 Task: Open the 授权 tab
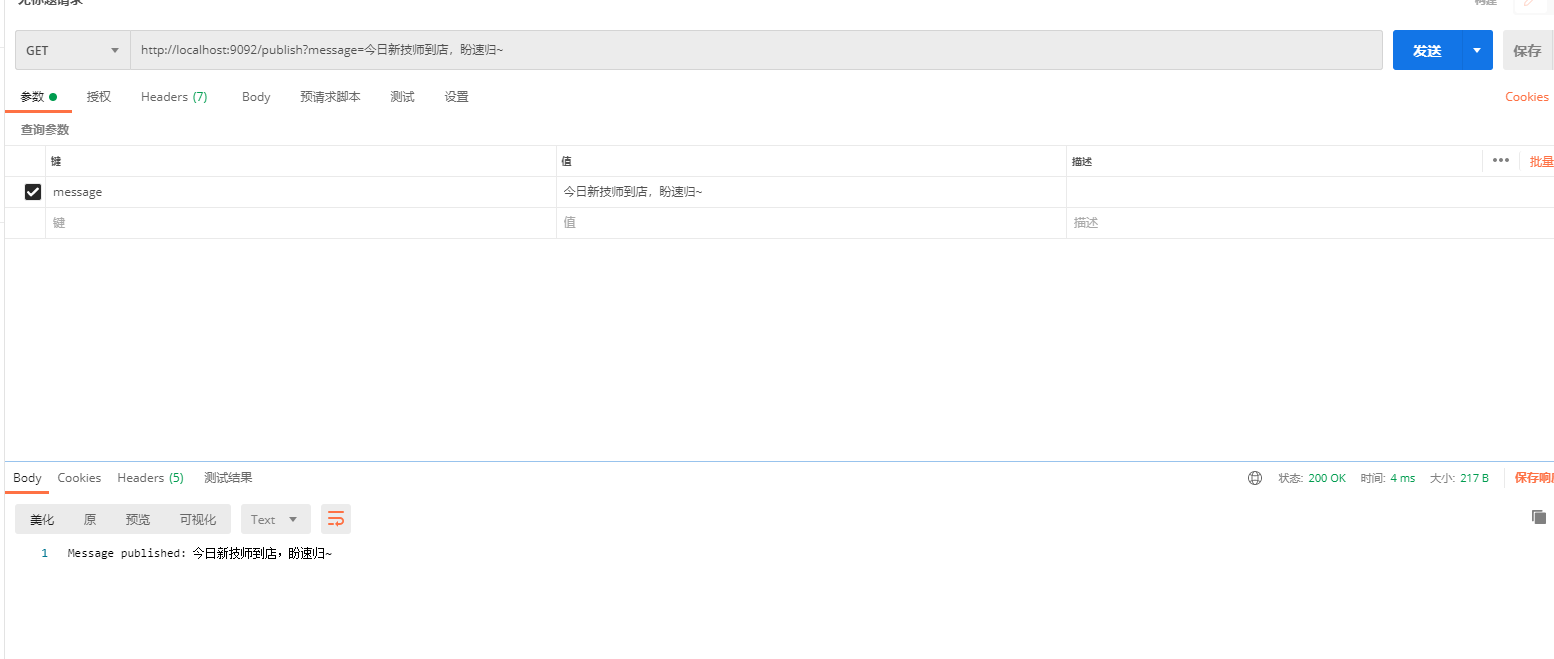pos(99,97)
